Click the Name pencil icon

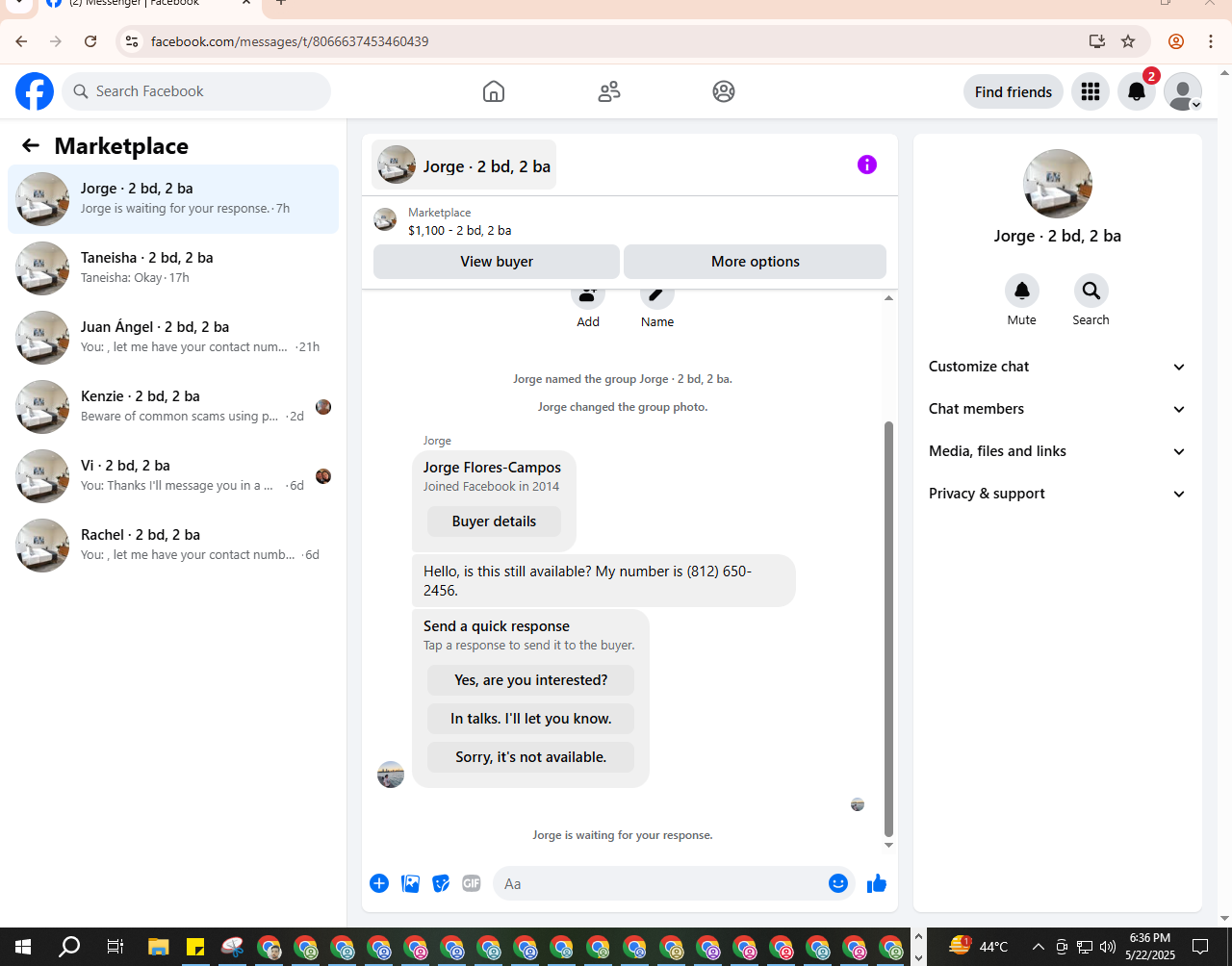[657, 295]
